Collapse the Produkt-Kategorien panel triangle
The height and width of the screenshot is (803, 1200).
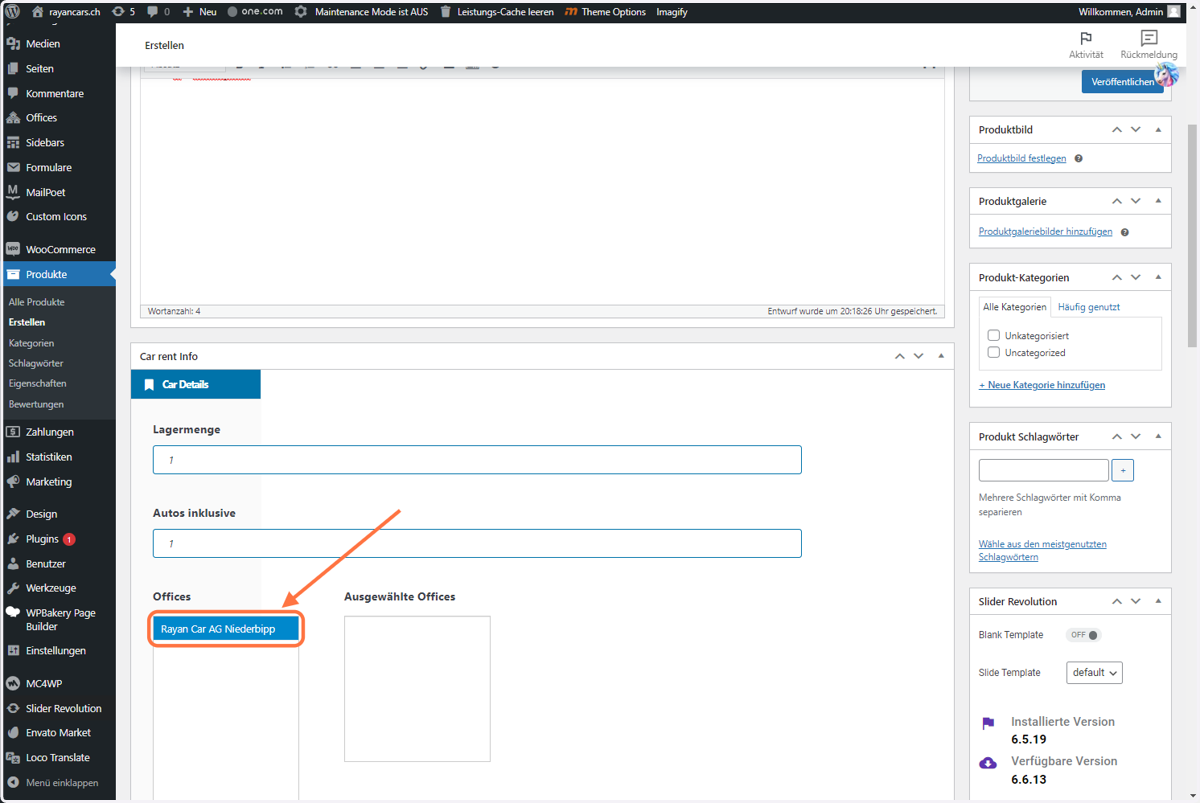(x=1158, y=277)
